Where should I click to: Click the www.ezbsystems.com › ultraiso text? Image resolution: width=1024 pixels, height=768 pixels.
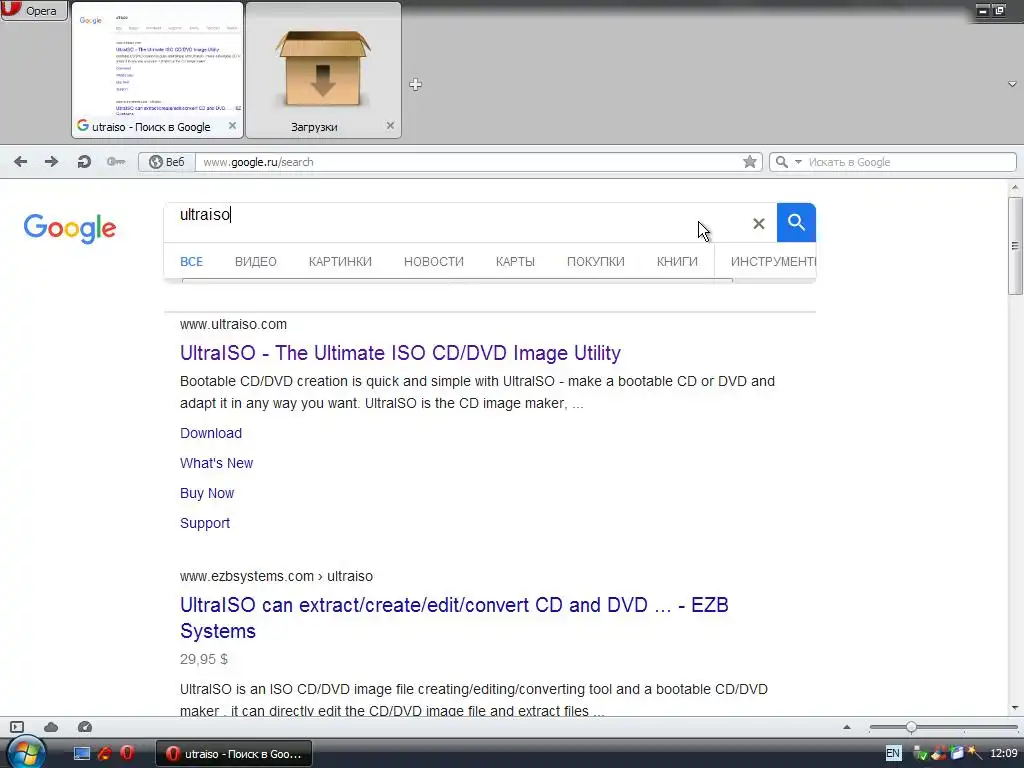coord(276,577)
